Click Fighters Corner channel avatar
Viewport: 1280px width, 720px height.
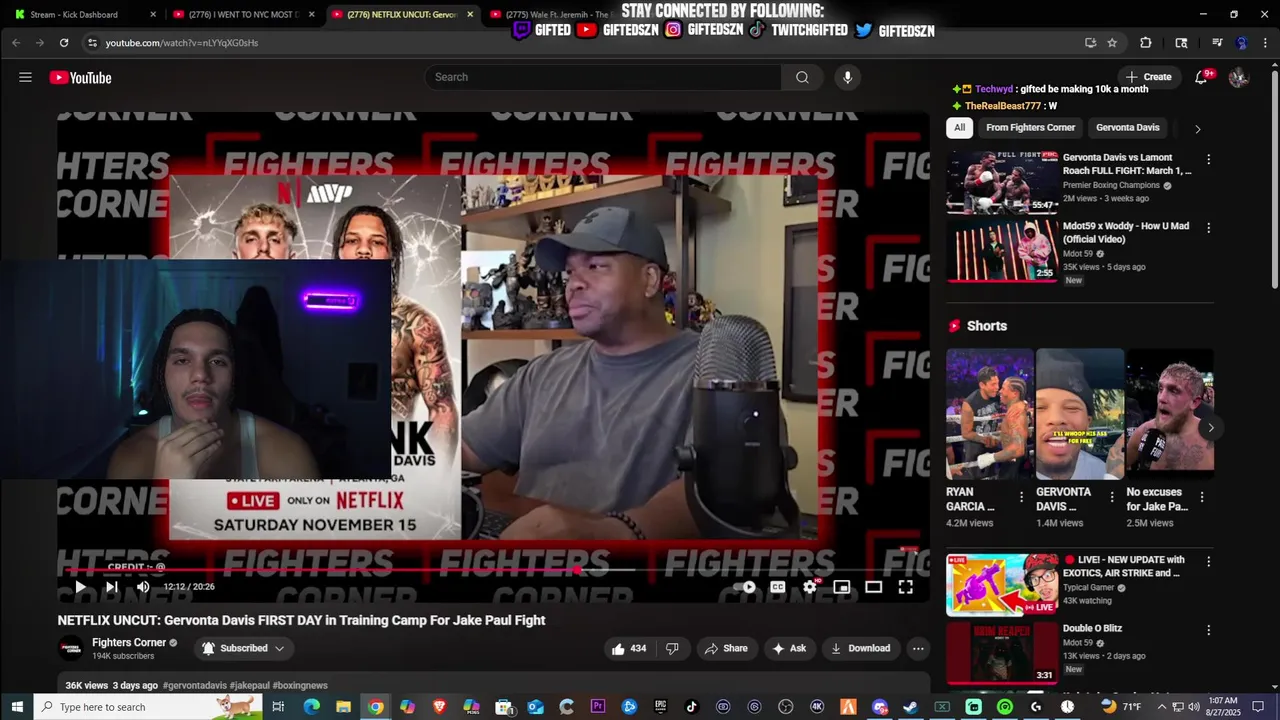tap(71, 648)
